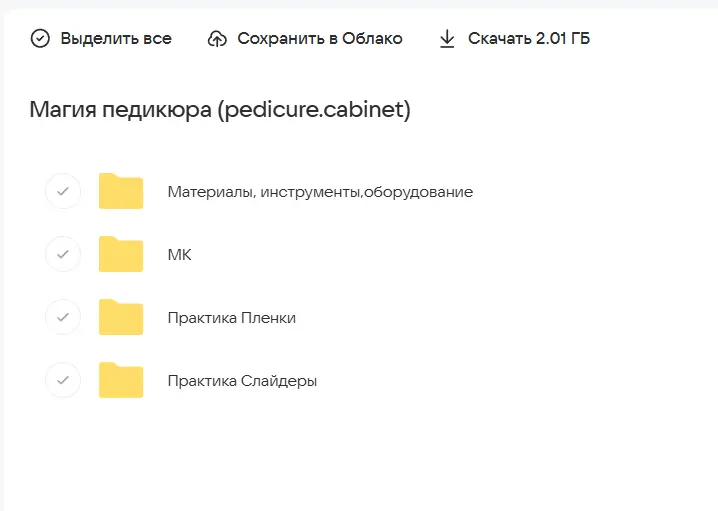Open the Практика Пленки folder name

[x=232, y=318]
